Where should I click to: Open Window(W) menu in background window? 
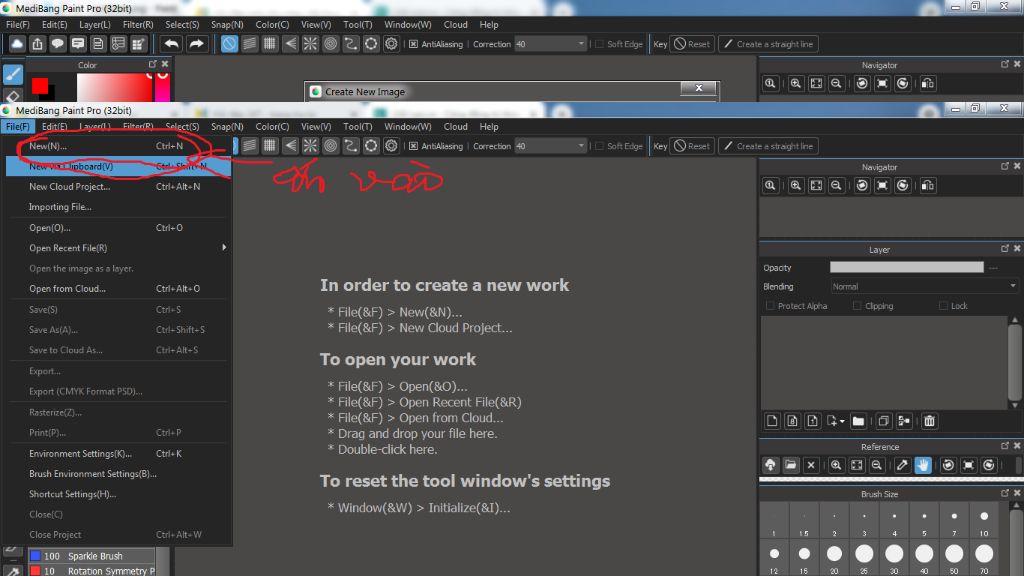pyautogui.click(x=408, y=25)
